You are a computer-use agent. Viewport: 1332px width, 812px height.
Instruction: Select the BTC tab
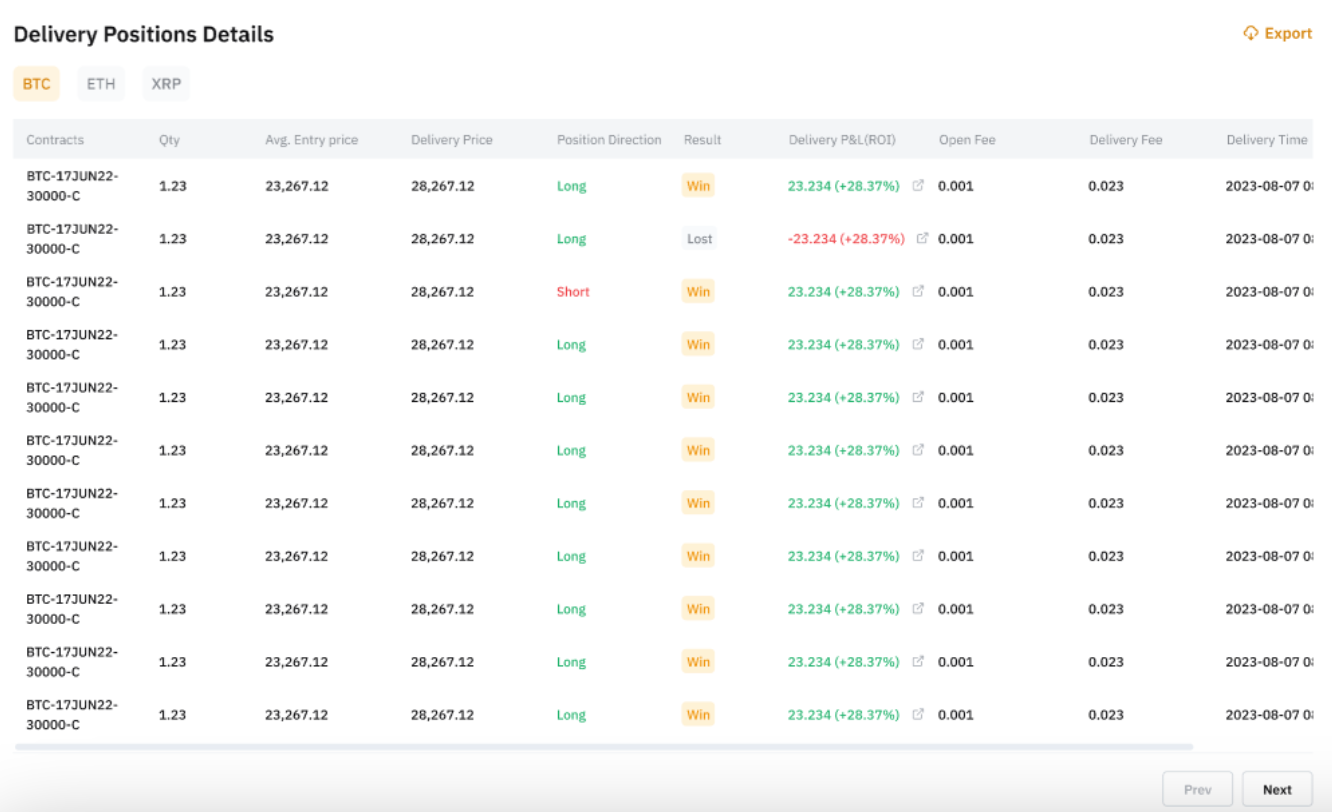(x=36, y=84)
